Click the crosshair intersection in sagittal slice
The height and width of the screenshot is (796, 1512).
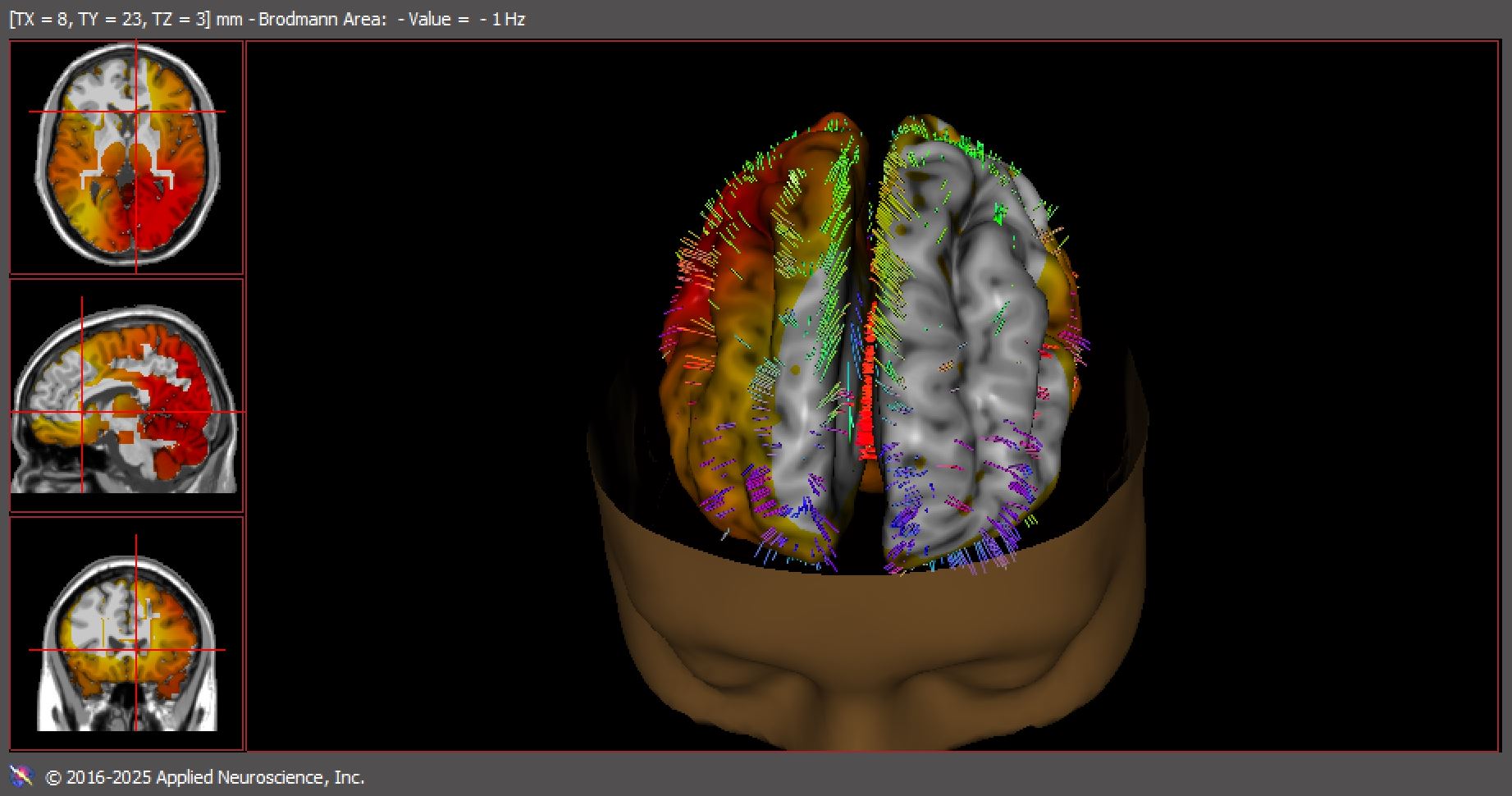82,412
